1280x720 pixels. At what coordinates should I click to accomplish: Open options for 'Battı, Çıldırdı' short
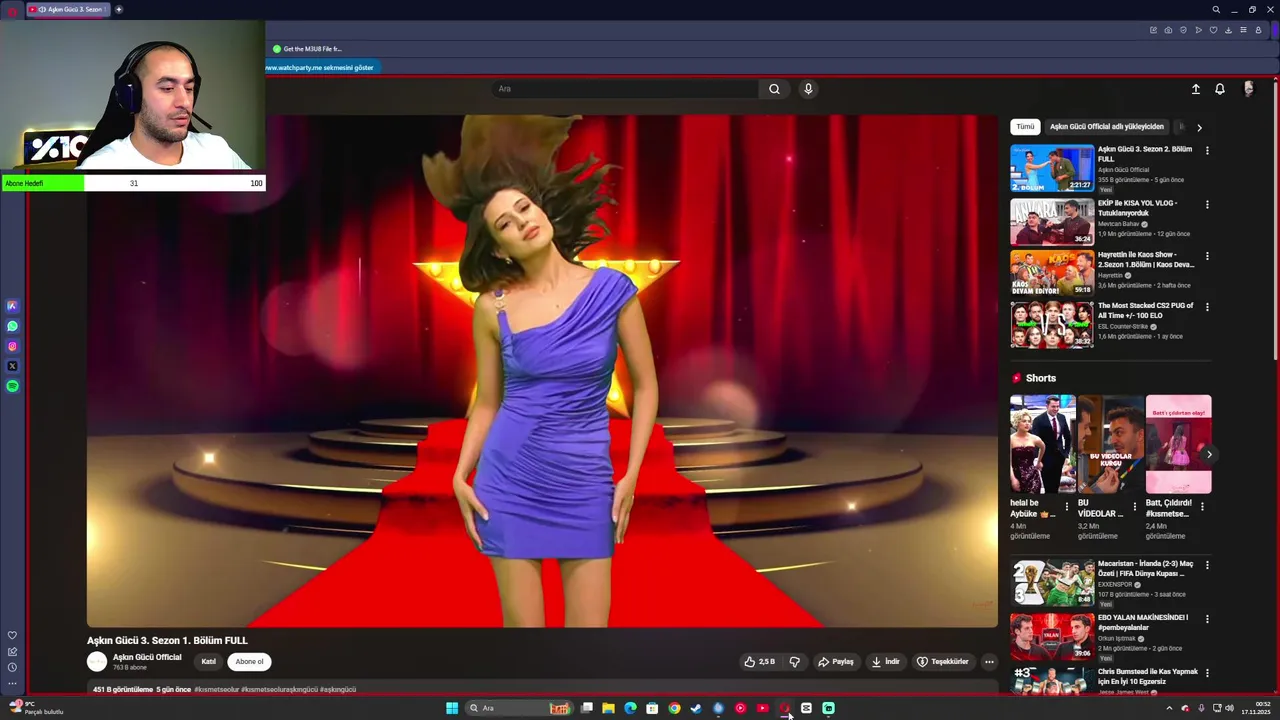point(1202,507)
